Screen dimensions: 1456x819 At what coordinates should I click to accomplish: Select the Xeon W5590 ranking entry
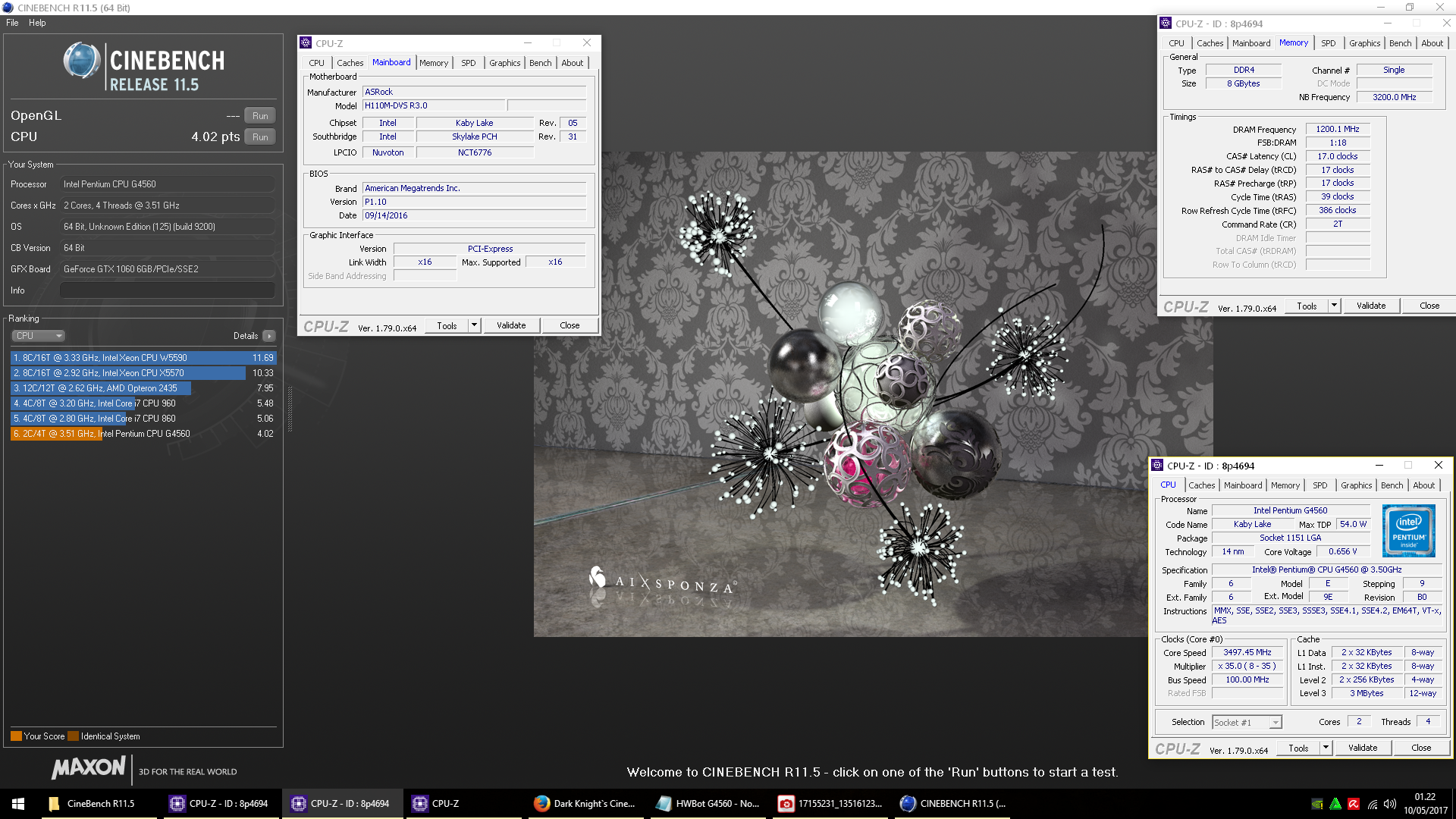(143, 358)
